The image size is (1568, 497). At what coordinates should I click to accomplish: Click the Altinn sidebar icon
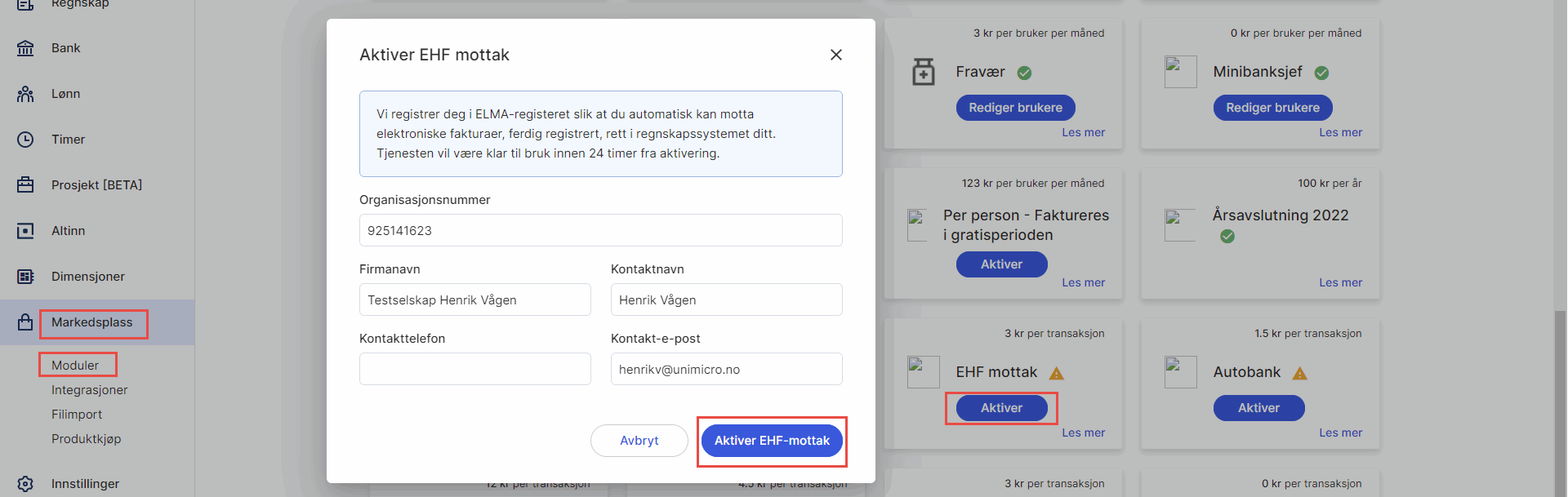(x=25, y=231)
